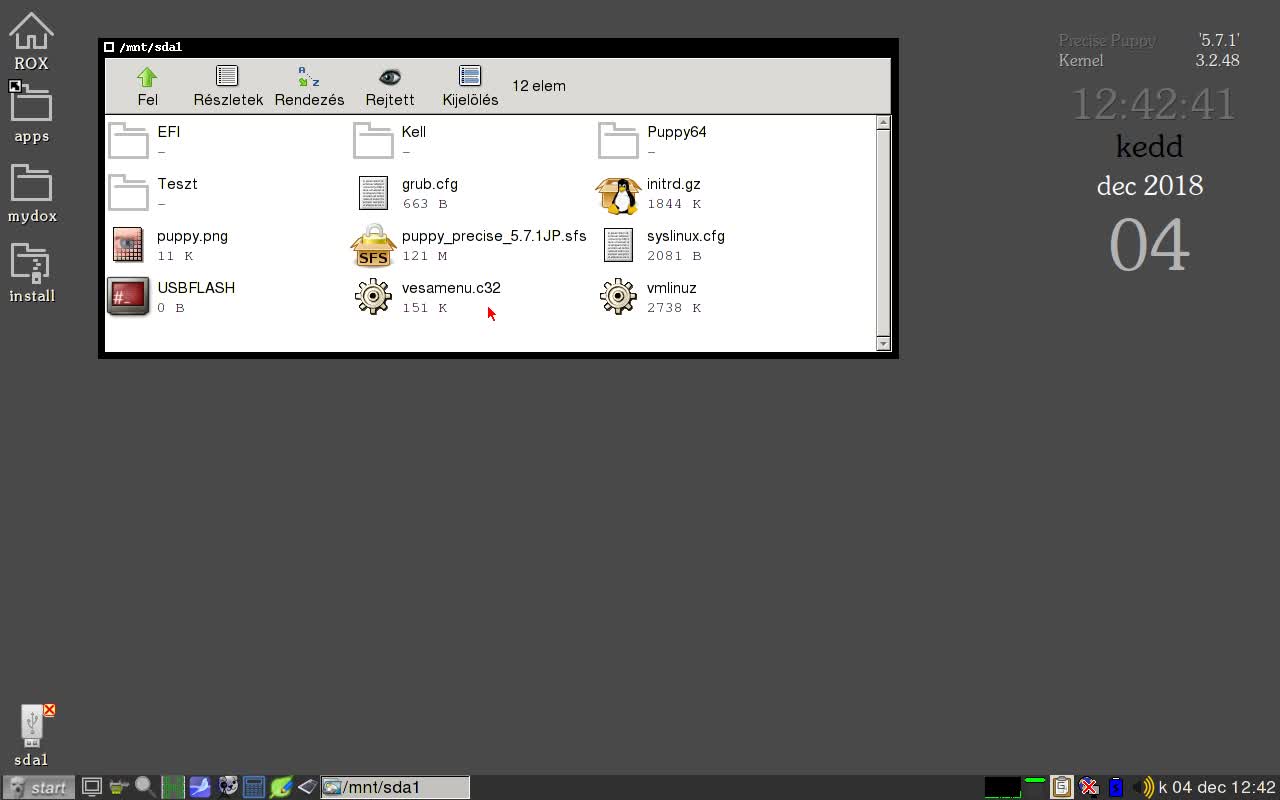This screenshot has height=800, width=1280.
Task: Select vesamenu.c32 gear icon
Action: pyautogui.click(x=373, y=297)
